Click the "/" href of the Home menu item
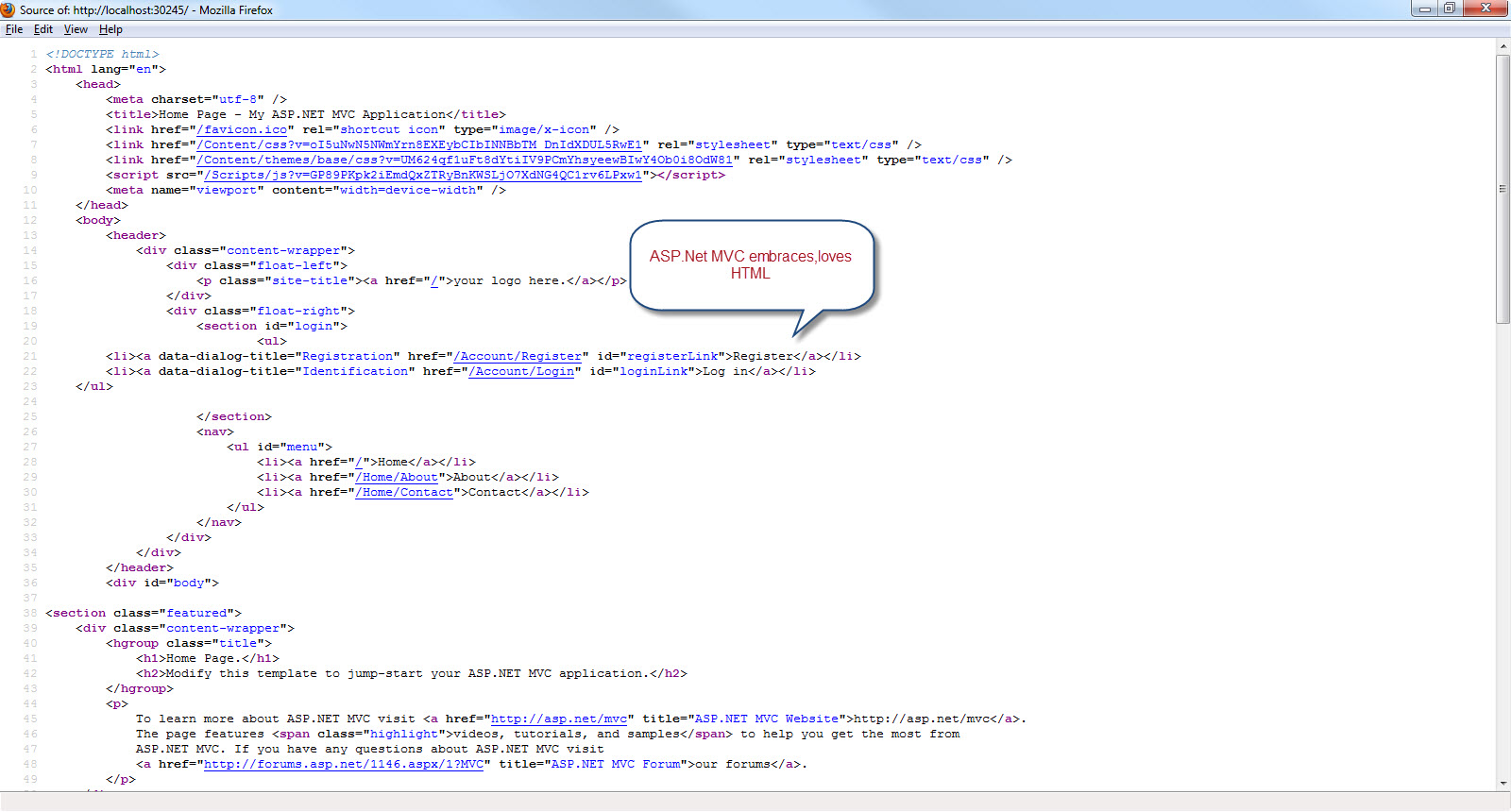Image resolution: width=1511 pixels, height=812 pixels. tap(359, 462)
